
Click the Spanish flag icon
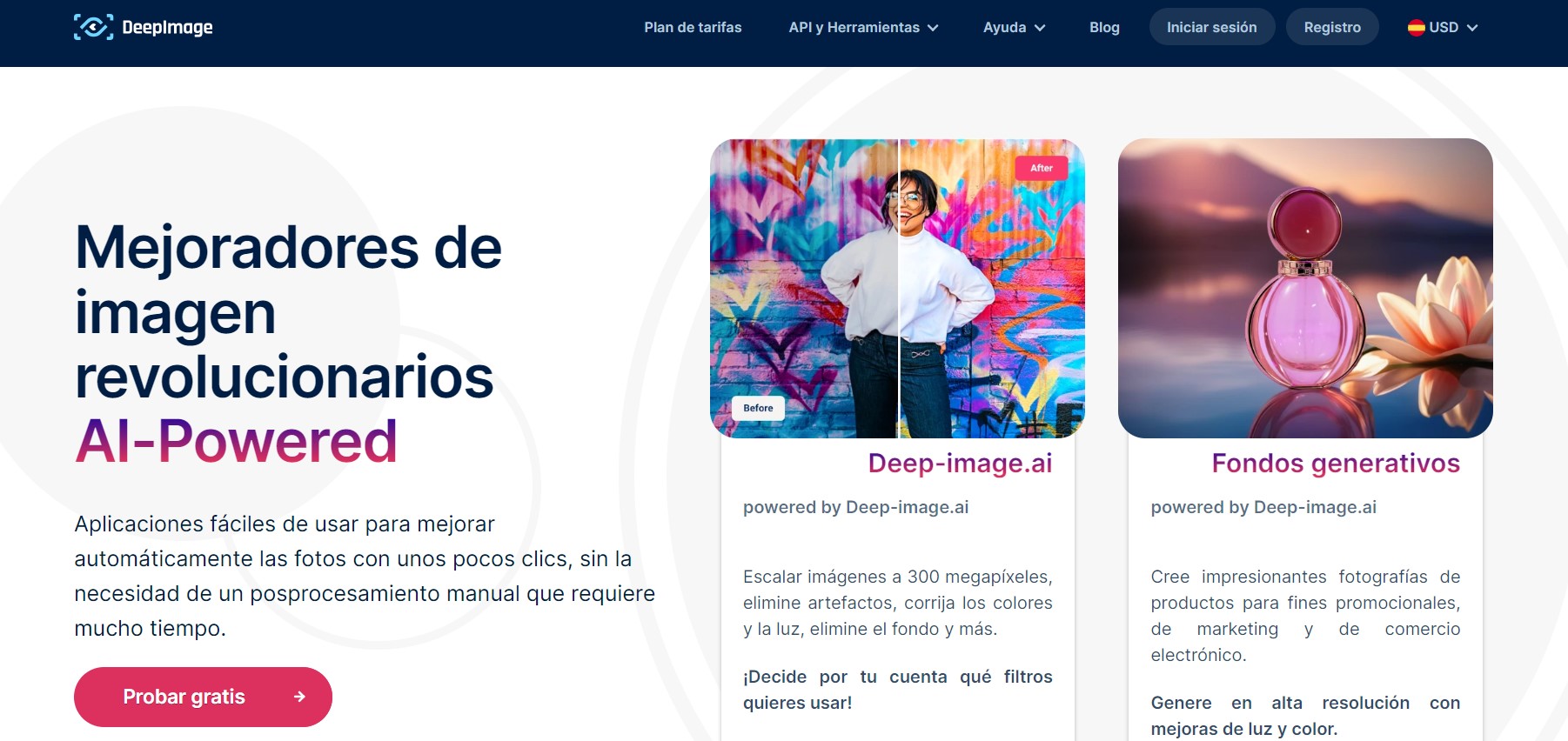(1416, 28)
